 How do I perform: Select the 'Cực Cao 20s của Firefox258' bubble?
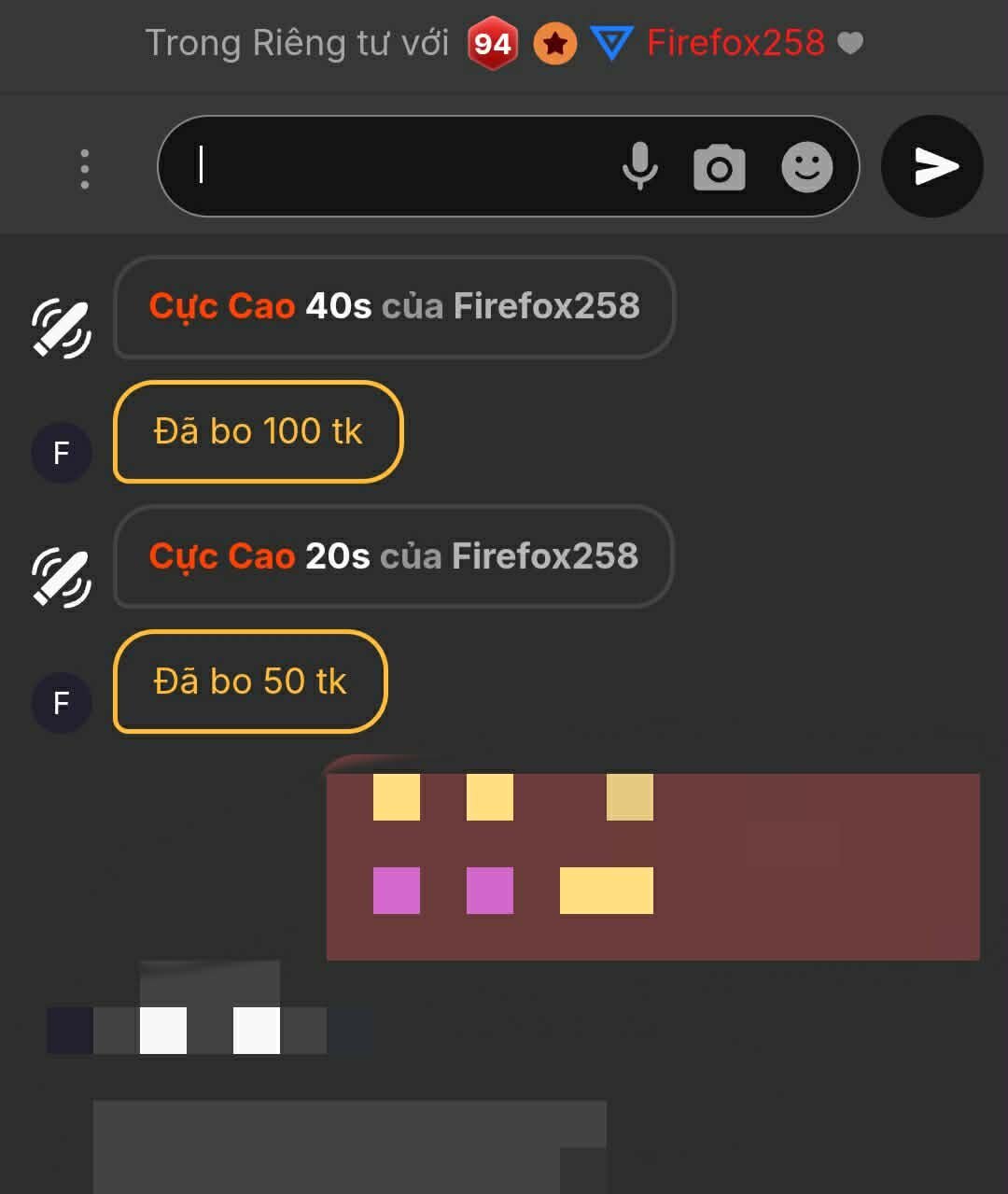[394, 556]
